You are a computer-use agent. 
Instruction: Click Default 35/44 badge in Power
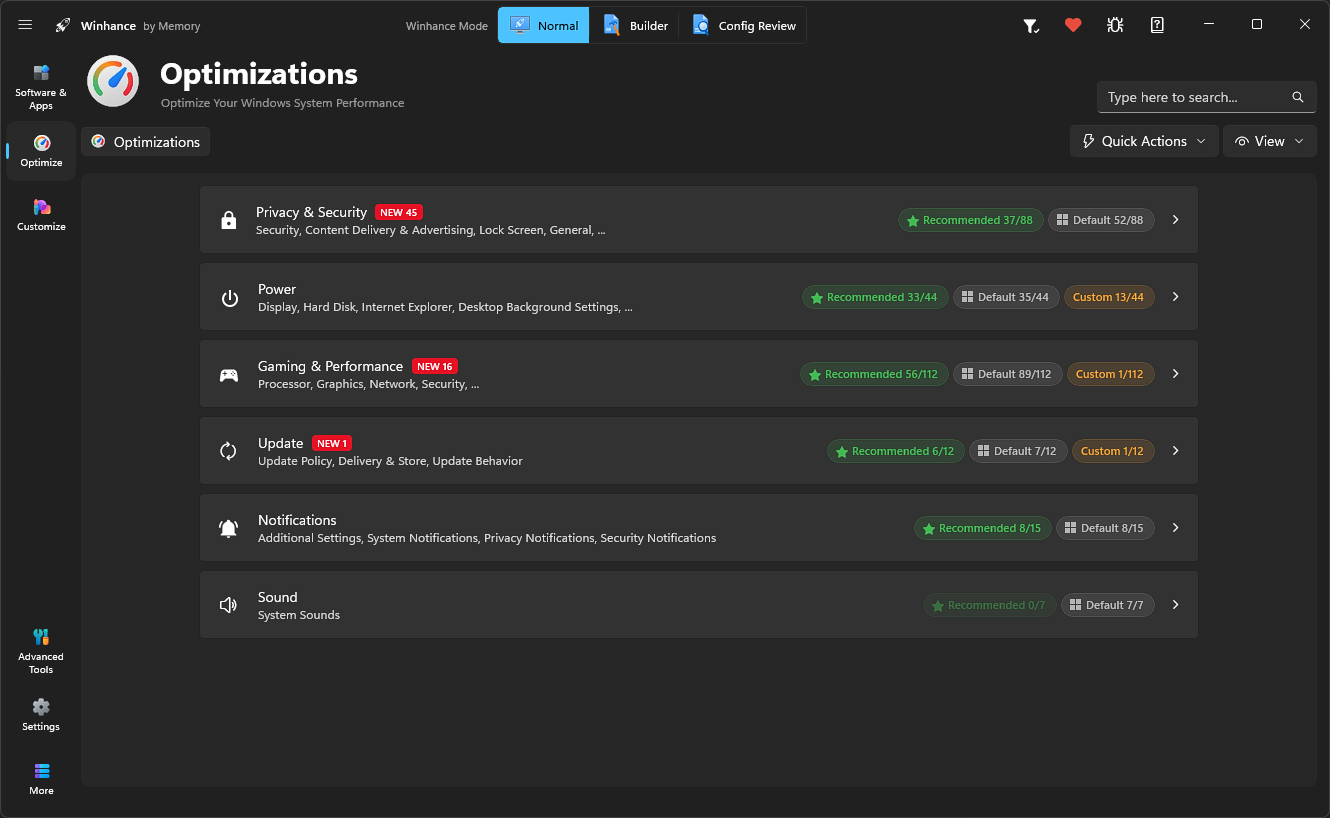[1006, 297]
